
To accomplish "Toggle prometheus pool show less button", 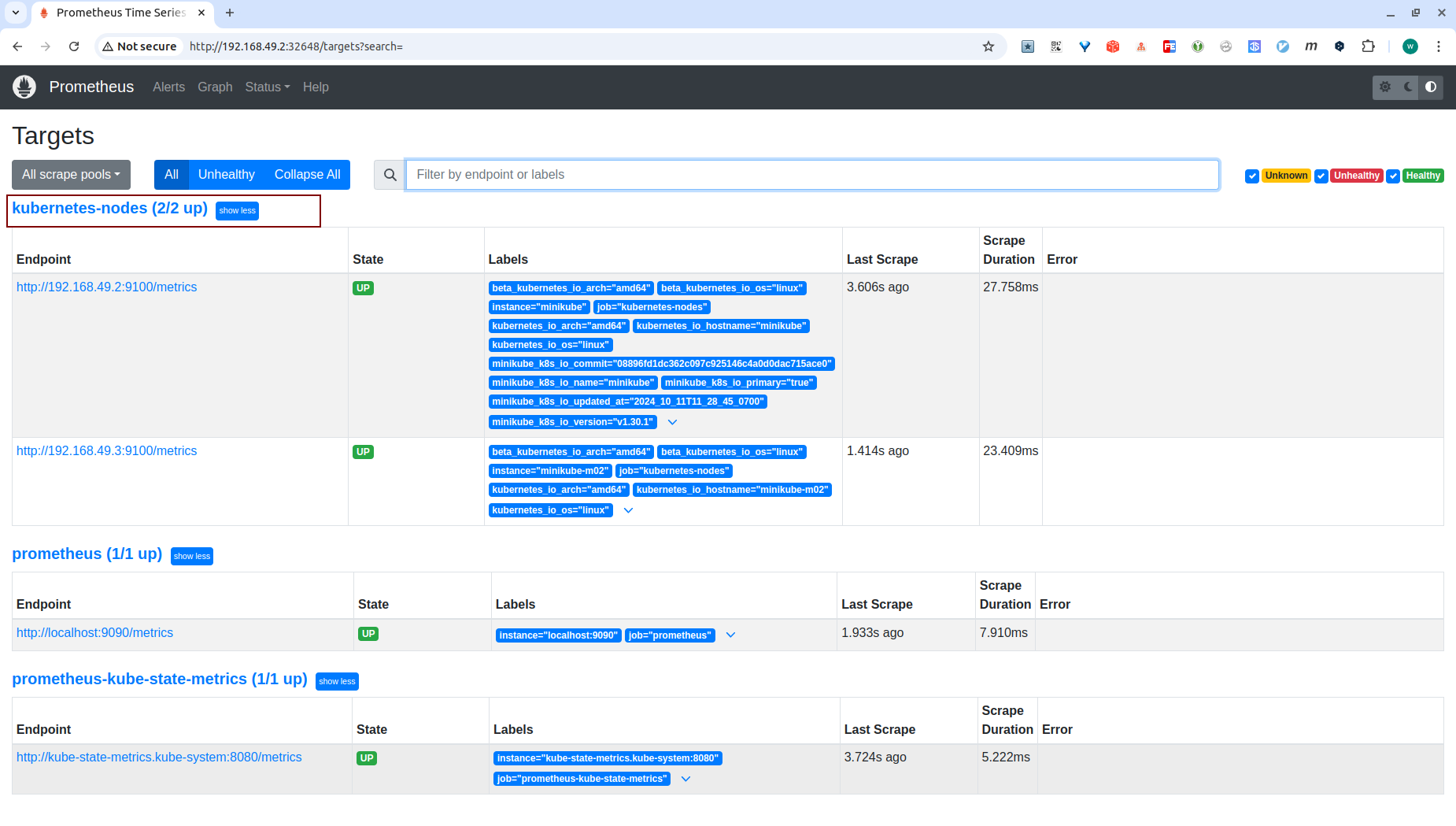I will [192, 557].
